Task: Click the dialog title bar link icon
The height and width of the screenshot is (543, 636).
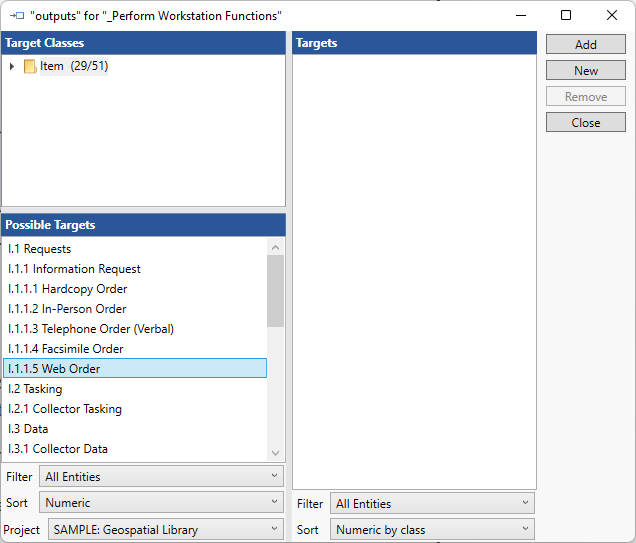Action: (16, 16)
